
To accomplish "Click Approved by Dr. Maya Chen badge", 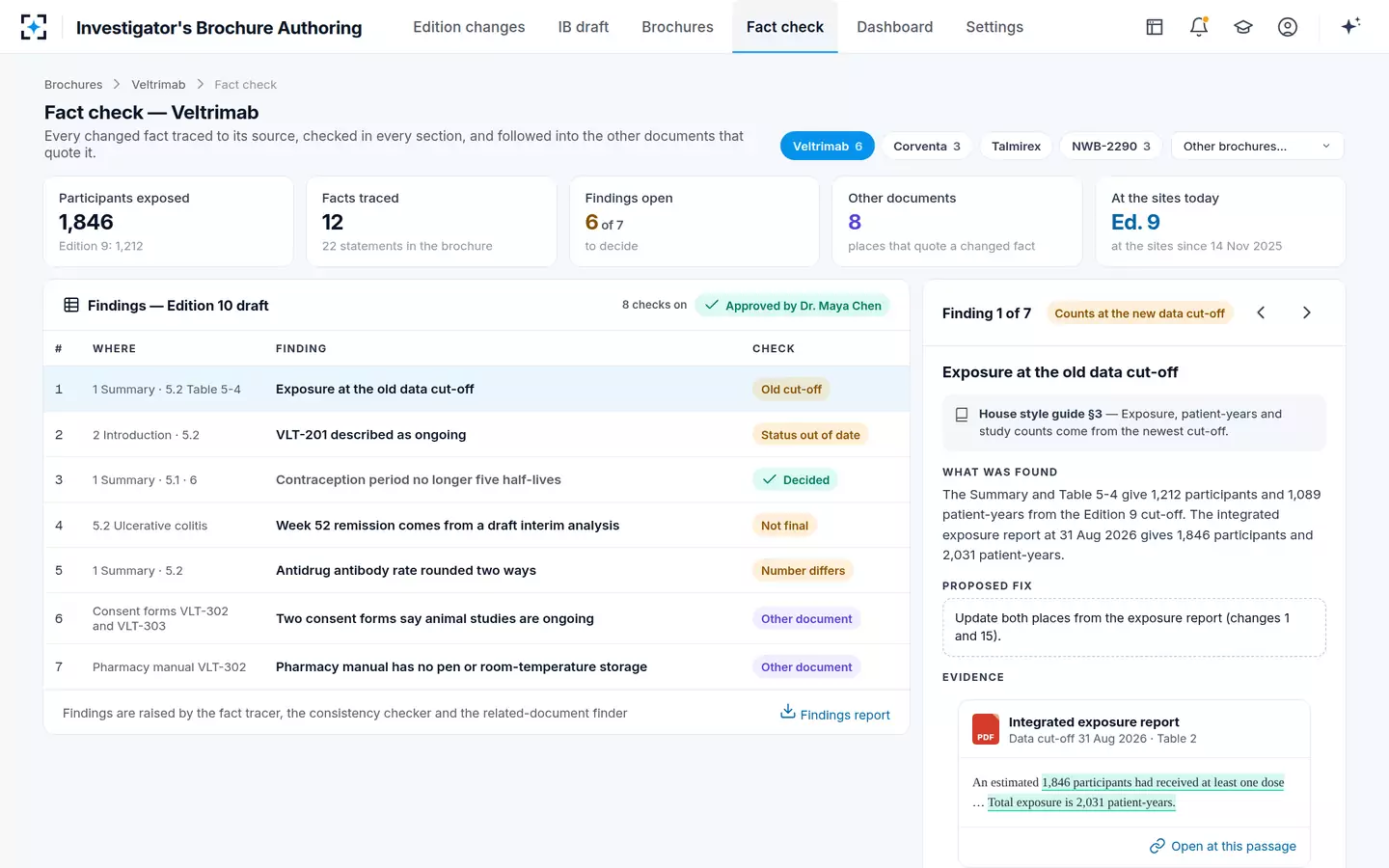I will click(x=792, y=305).
